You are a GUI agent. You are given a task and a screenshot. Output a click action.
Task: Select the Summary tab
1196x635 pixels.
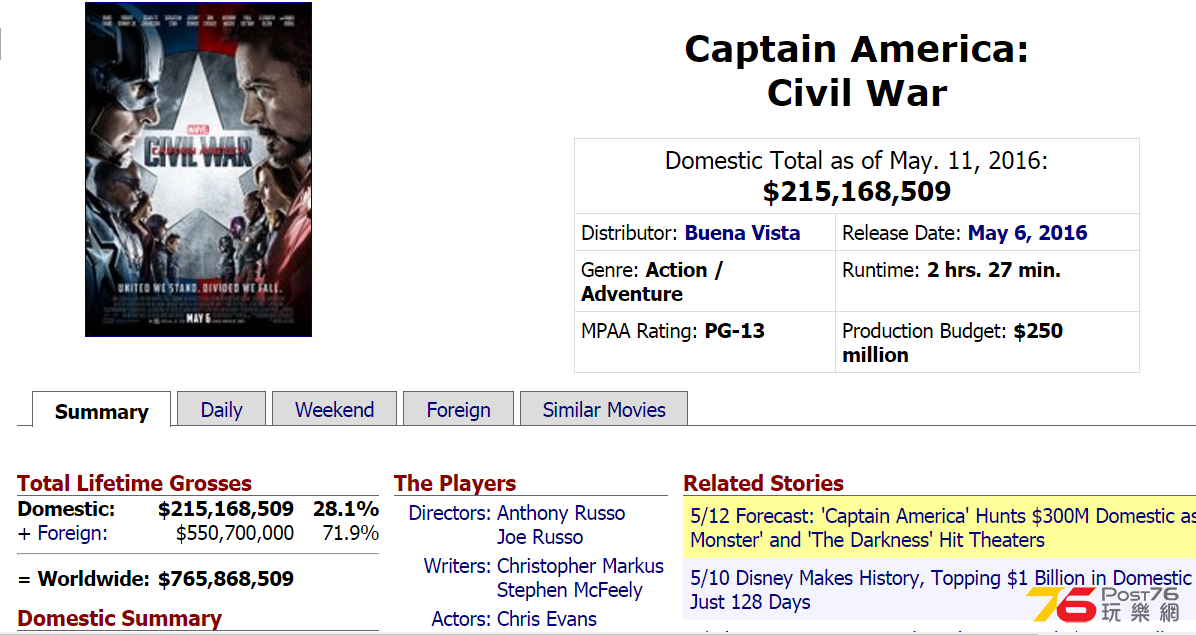[x=101, y=411]
